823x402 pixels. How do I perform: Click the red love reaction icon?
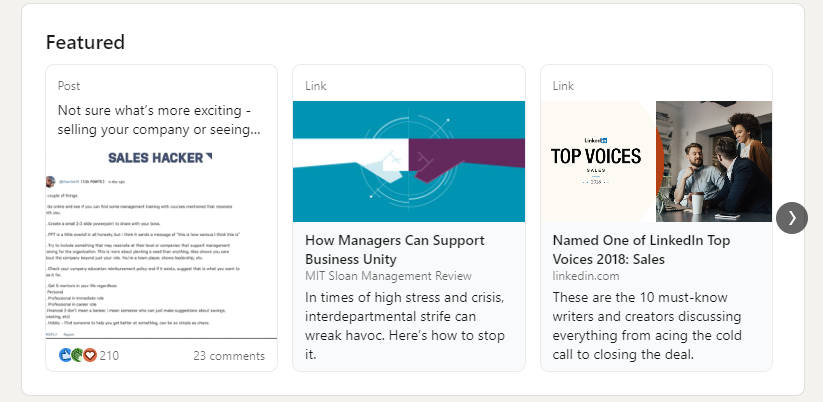tap(90, 355)
